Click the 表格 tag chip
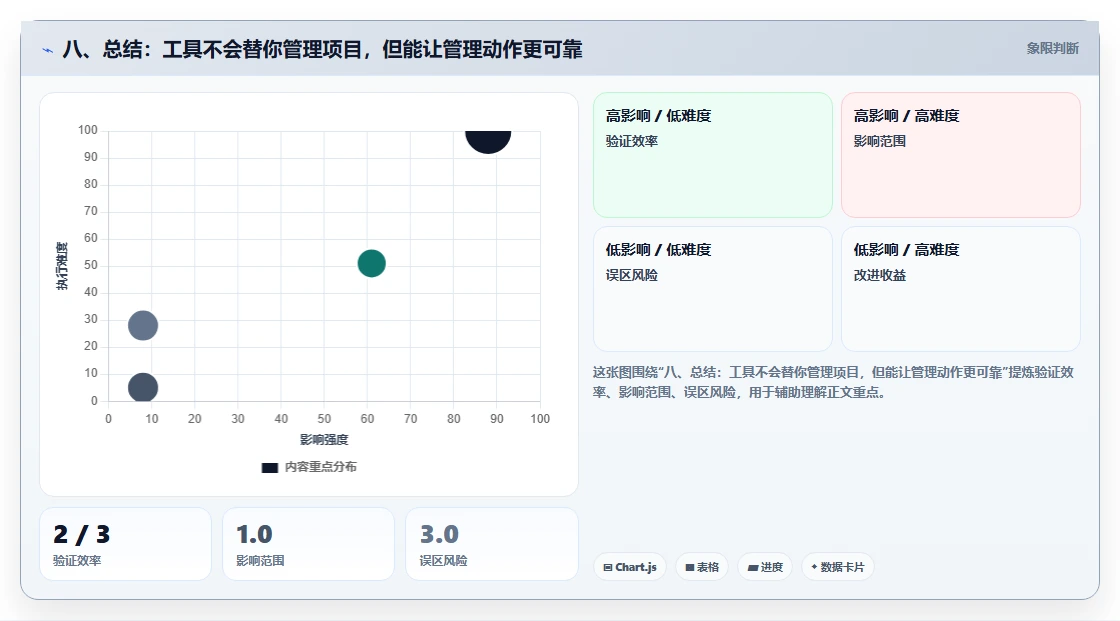The image size is (1120, 621). [x=702, y=567]
